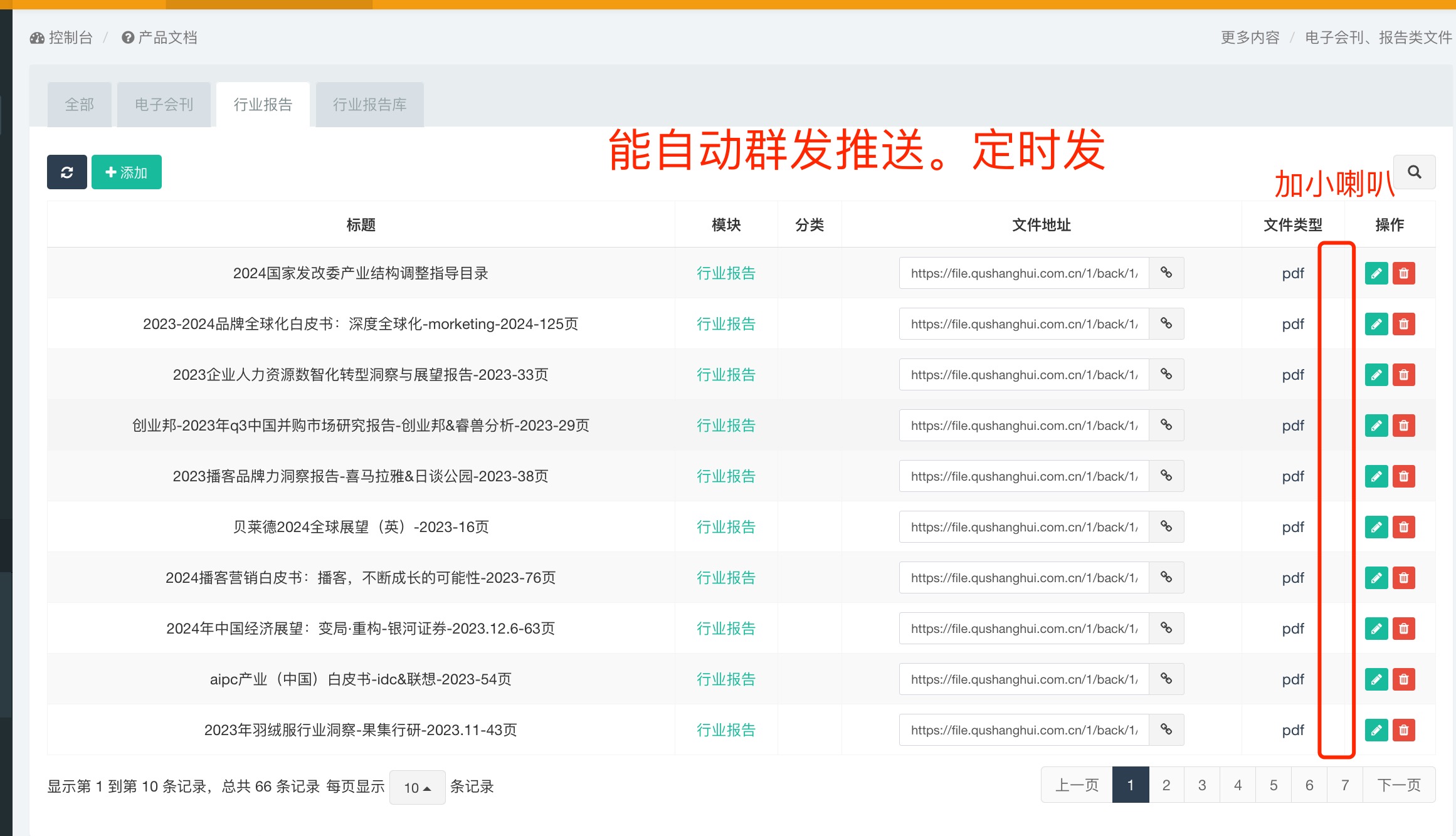
Task: Click edit pencil for 2023年羽绒服行业洞察 row
Action: coord(1376,730)
